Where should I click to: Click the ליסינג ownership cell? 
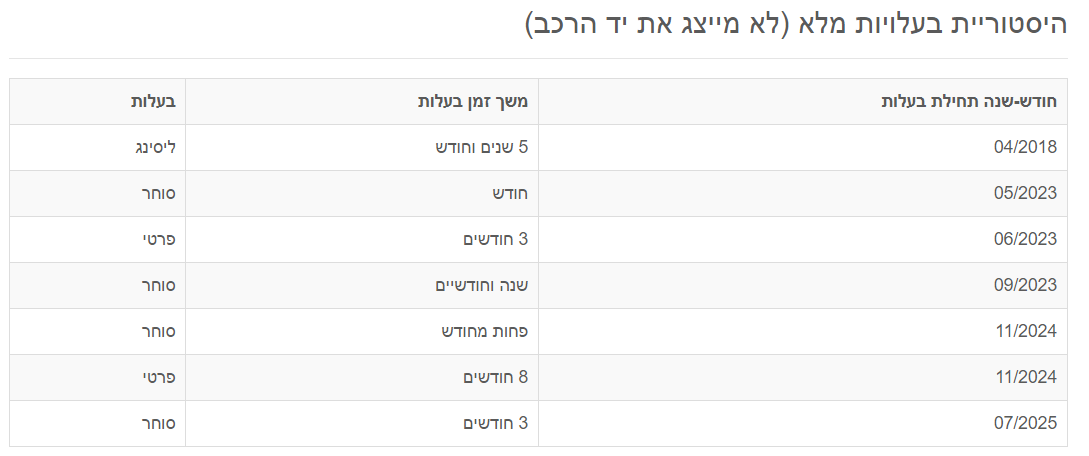(x=156, y=148)
